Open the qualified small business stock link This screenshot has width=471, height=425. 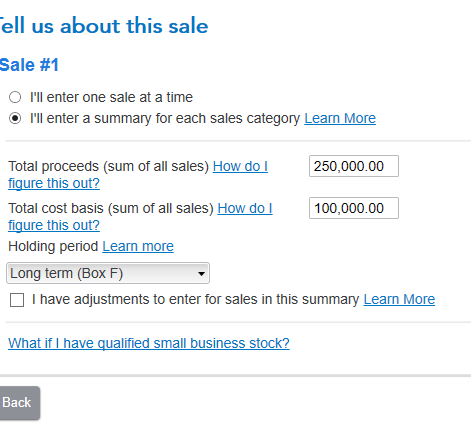tap(149, 343)
